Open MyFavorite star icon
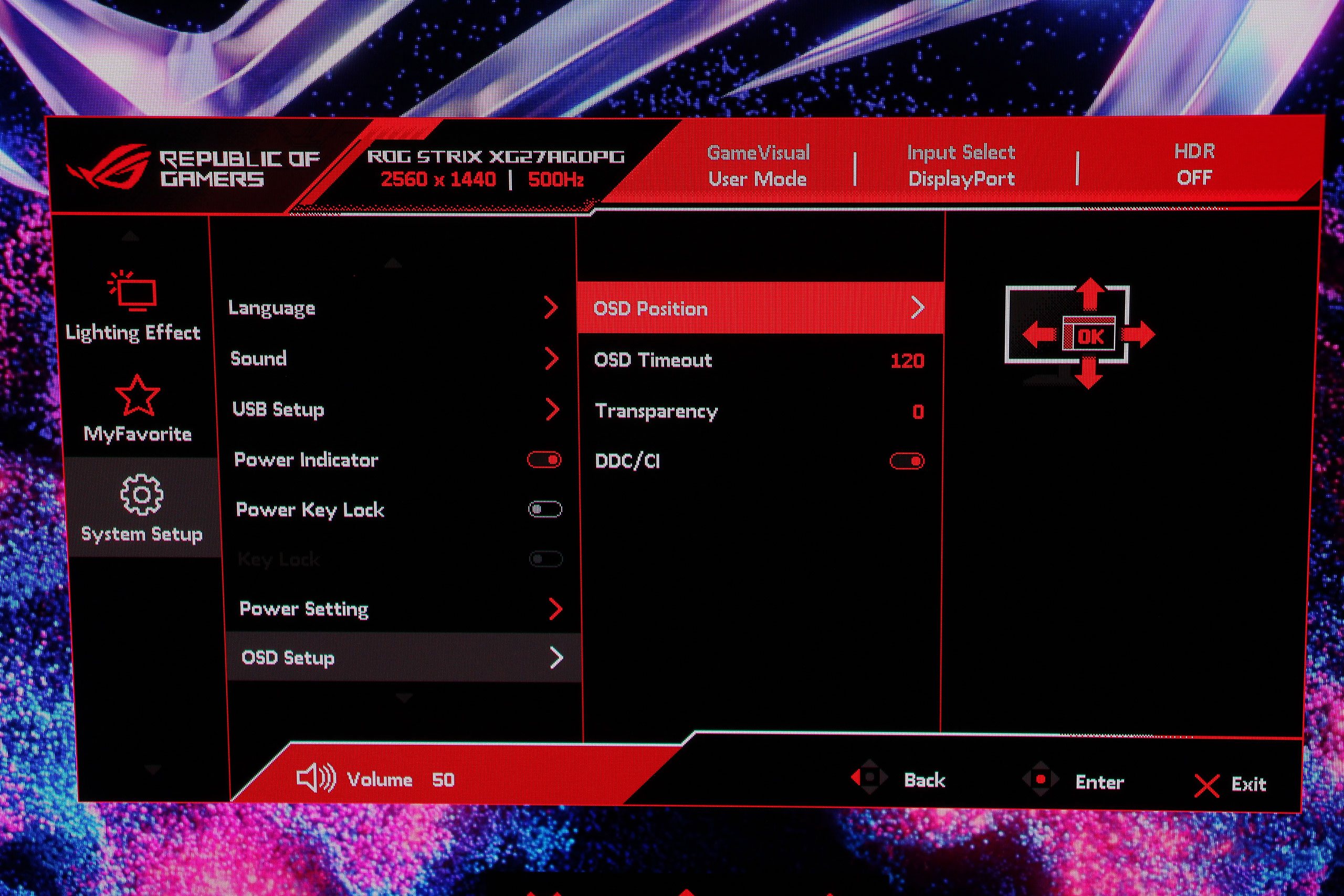 137,395
